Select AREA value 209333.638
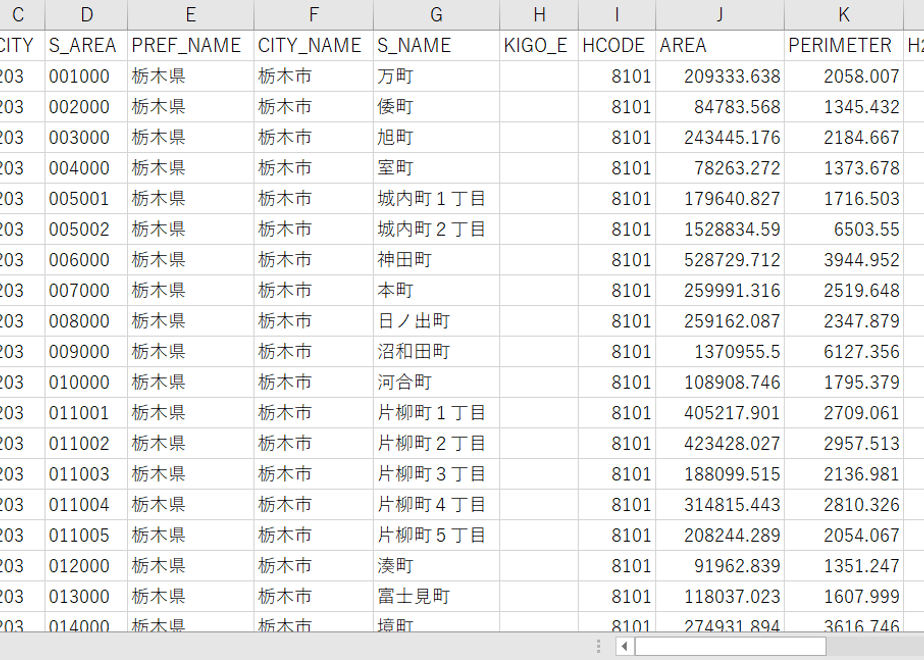This screenshot has width=924, height=660. pos(720,76)
